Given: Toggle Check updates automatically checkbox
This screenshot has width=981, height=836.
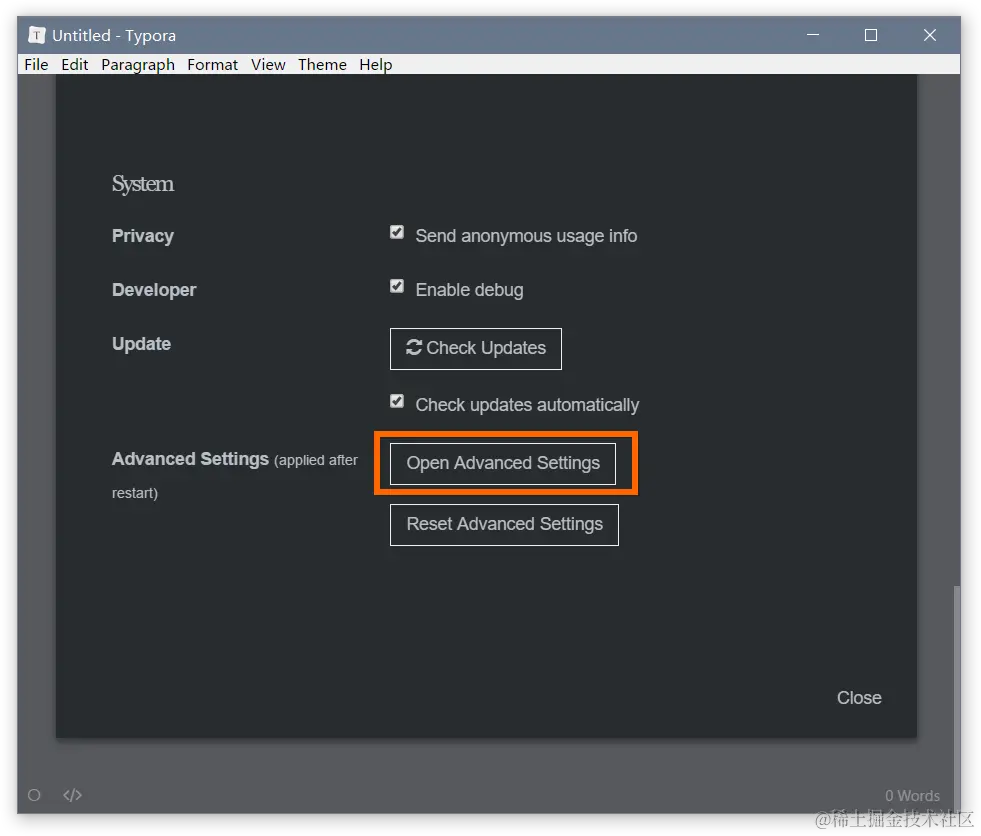Looking at the screenshot, I should 397,401.
